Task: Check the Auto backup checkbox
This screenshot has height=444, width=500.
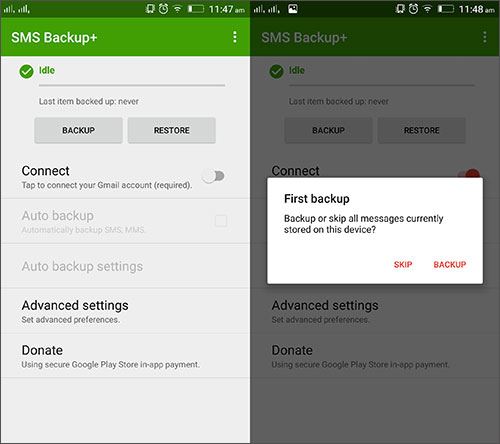Action: 221,221
